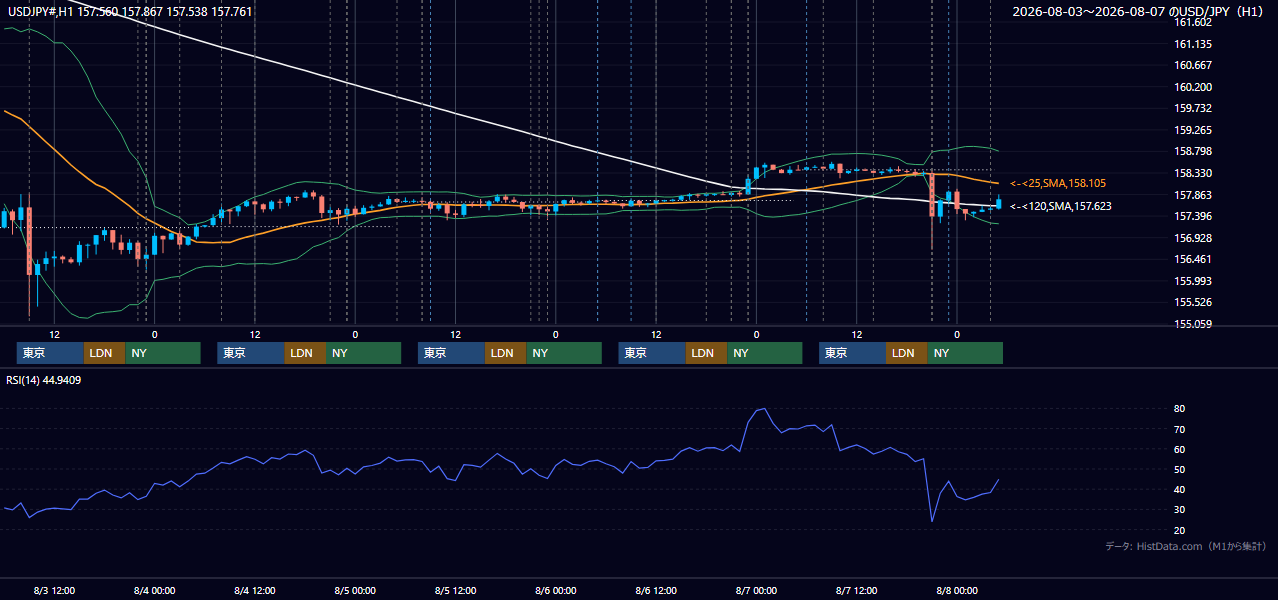Click price axis label 155.059
This screenshot has height=600, width=1278.
(1192, 324)
